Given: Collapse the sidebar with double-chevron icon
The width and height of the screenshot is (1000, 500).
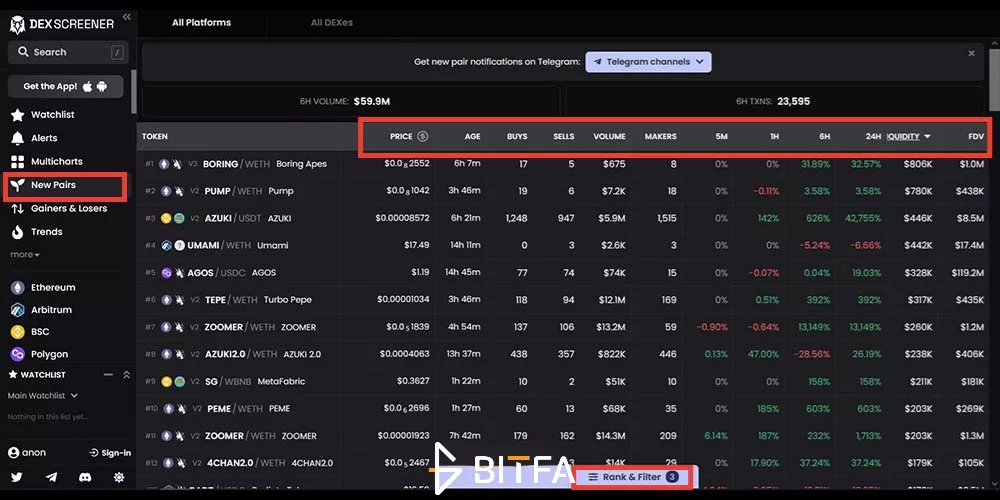Looking at the screenshot, I should (126, 17).
